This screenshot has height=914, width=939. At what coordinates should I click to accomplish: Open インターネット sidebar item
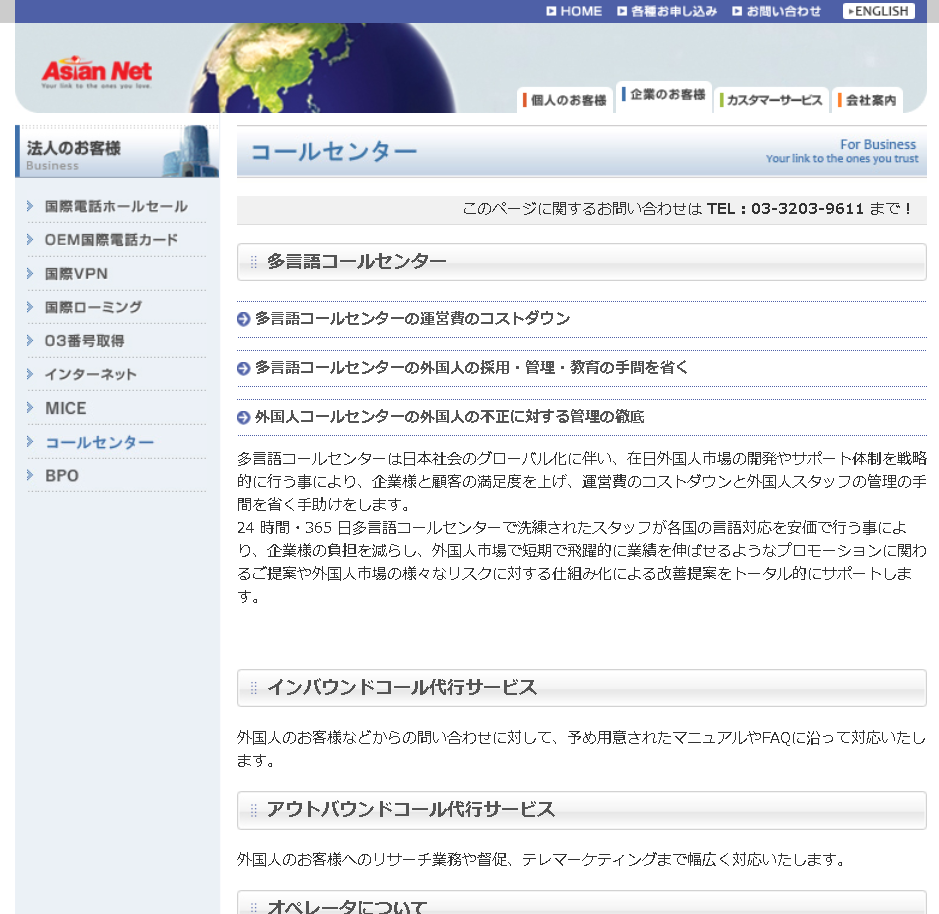pyautogui.click(x=90, y=374)
